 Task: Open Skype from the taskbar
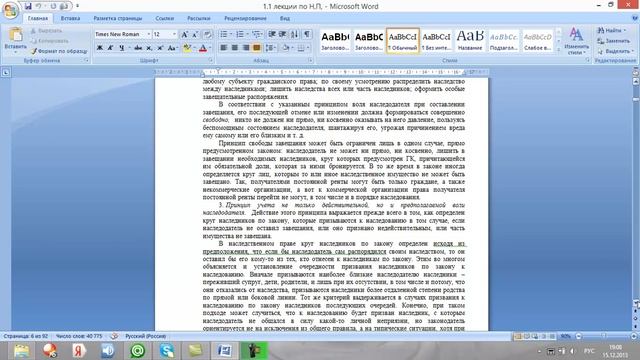pyautogui.click(x=167, y=351)
